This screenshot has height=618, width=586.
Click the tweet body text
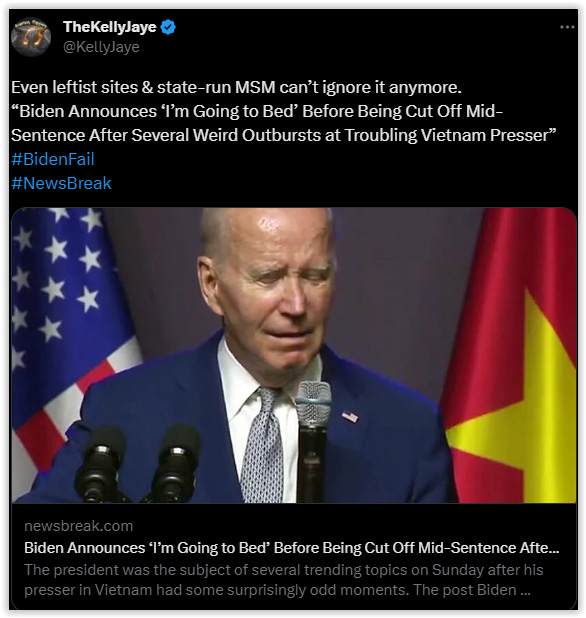tap(284, 111)
